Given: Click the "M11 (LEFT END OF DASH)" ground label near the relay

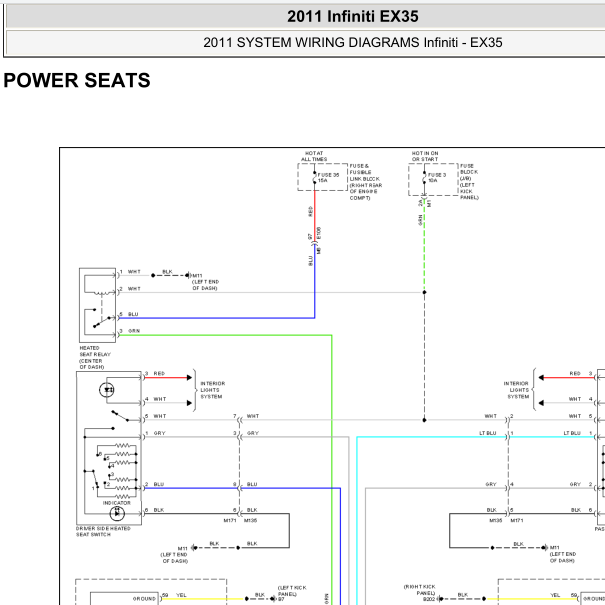Looking at the screenshot, I should click(205, 282).
